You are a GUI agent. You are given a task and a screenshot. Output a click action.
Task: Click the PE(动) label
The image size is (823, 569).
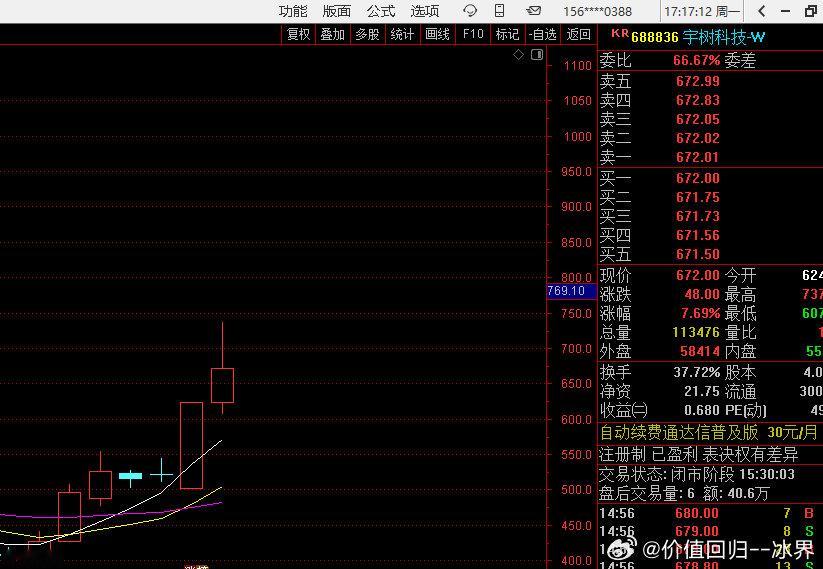point(746,410)
